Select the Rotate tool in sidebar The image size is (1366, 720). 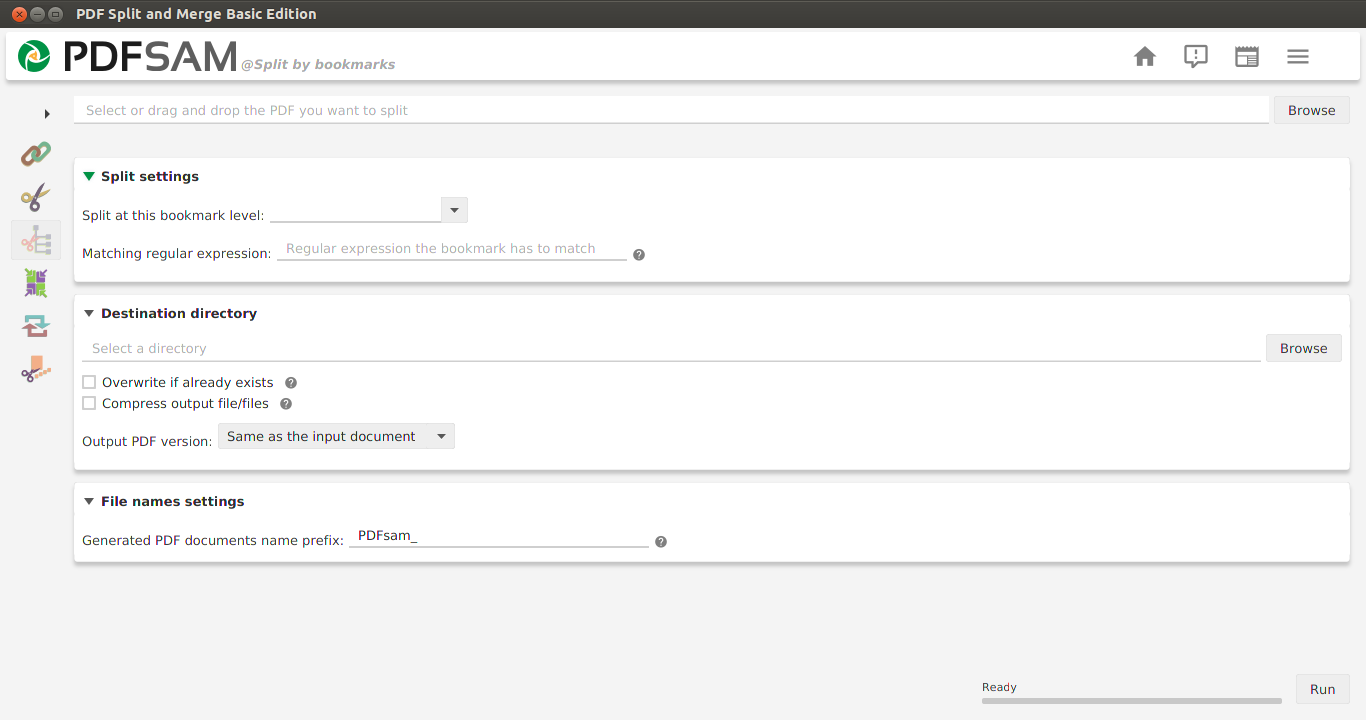point(36,326)
